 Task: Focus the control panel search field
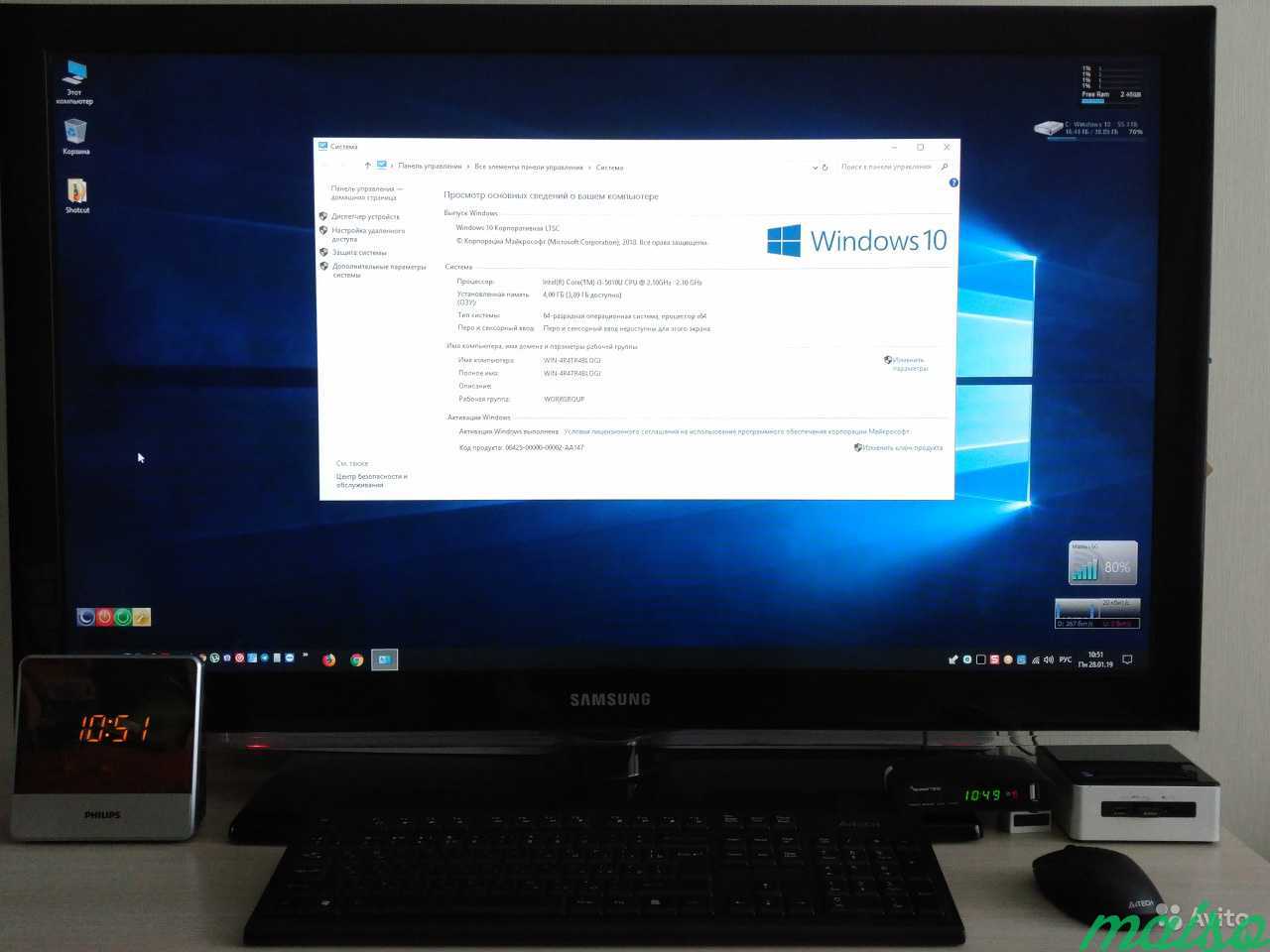point(886,167)
